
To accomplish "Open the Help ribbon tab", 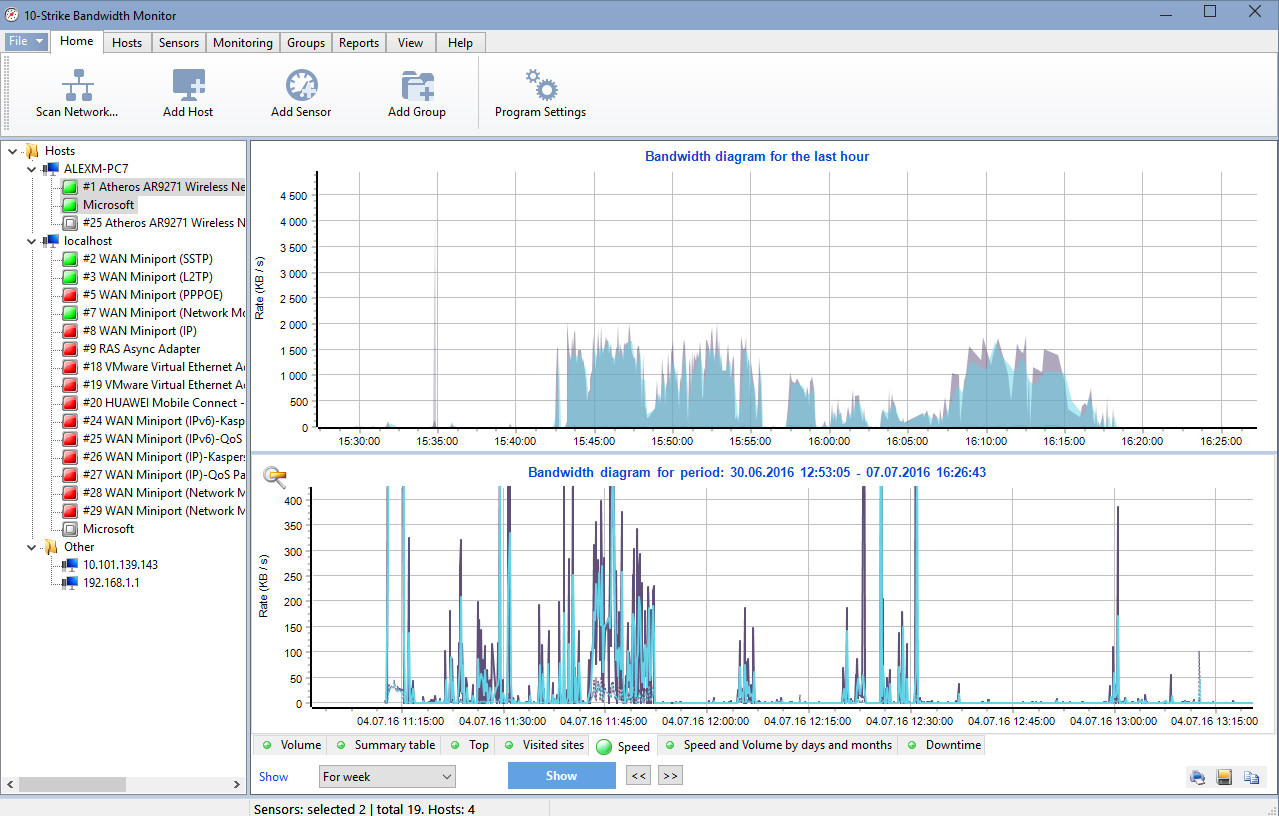I will [x=460, y=43].
